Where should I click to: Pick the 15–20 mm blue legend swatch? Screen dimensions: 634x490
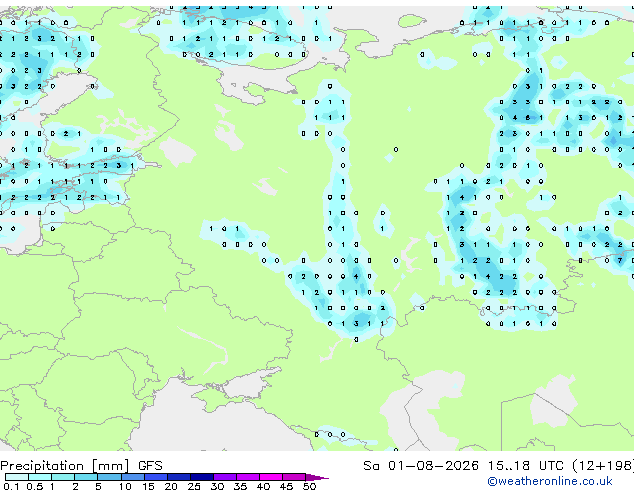156,477
